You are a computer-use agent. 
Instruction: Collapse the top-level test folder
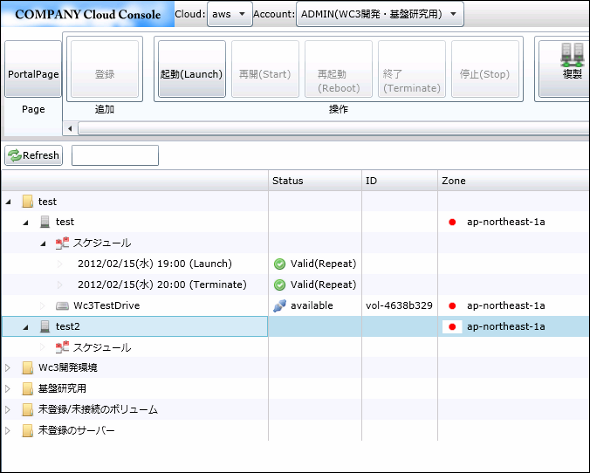click(x=8, y=202)
